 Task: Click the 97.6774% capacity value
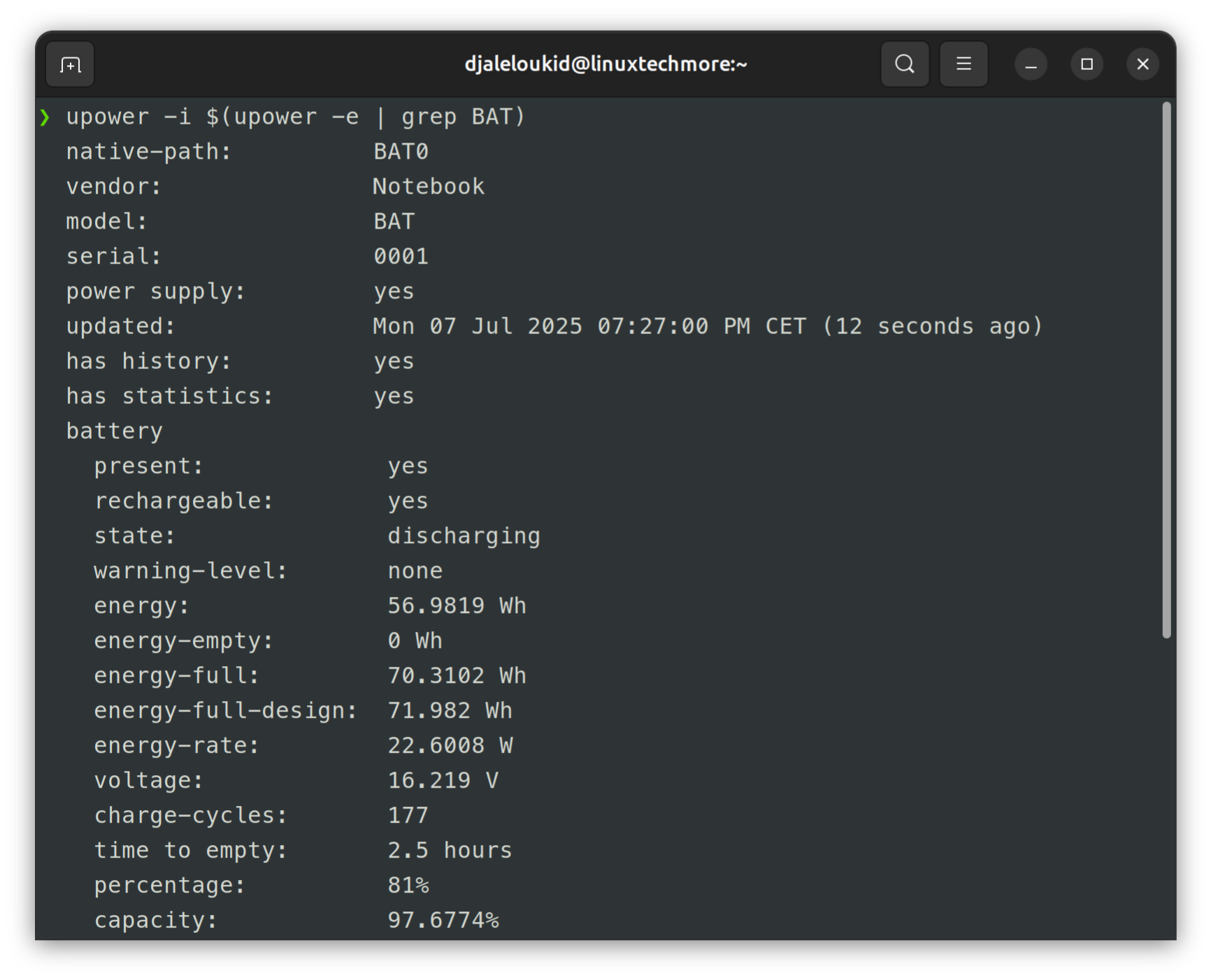[443, 921]
